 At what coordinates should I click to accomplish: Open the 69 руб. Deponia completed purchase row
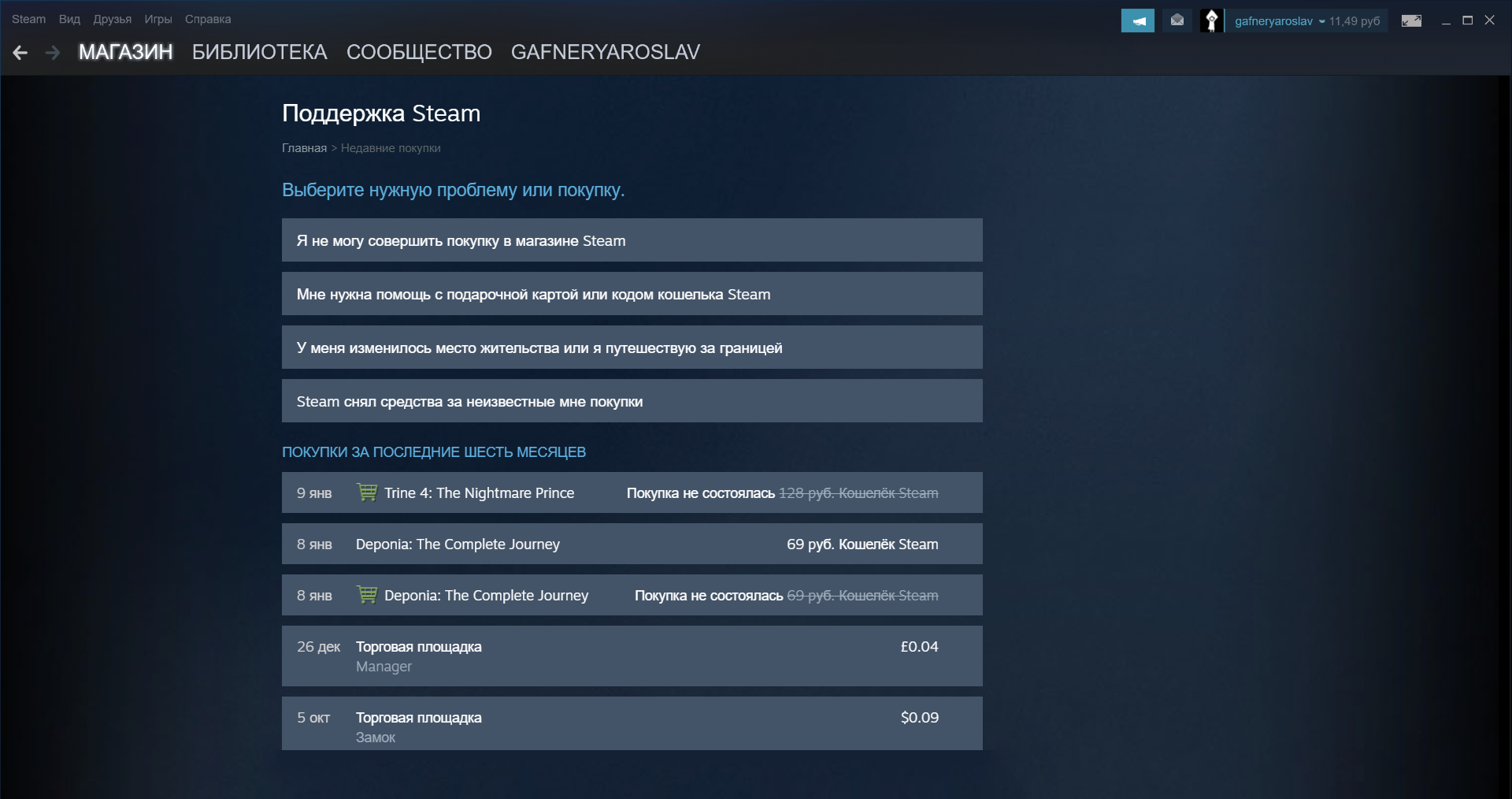632,544
